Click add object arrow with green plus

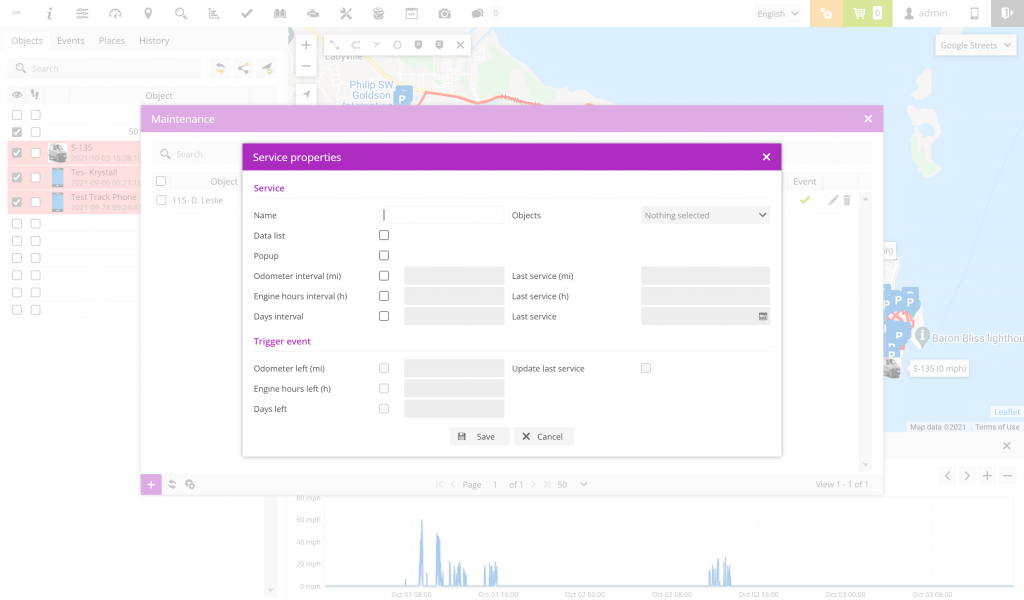pyautogui.click(x=266, y=68)
